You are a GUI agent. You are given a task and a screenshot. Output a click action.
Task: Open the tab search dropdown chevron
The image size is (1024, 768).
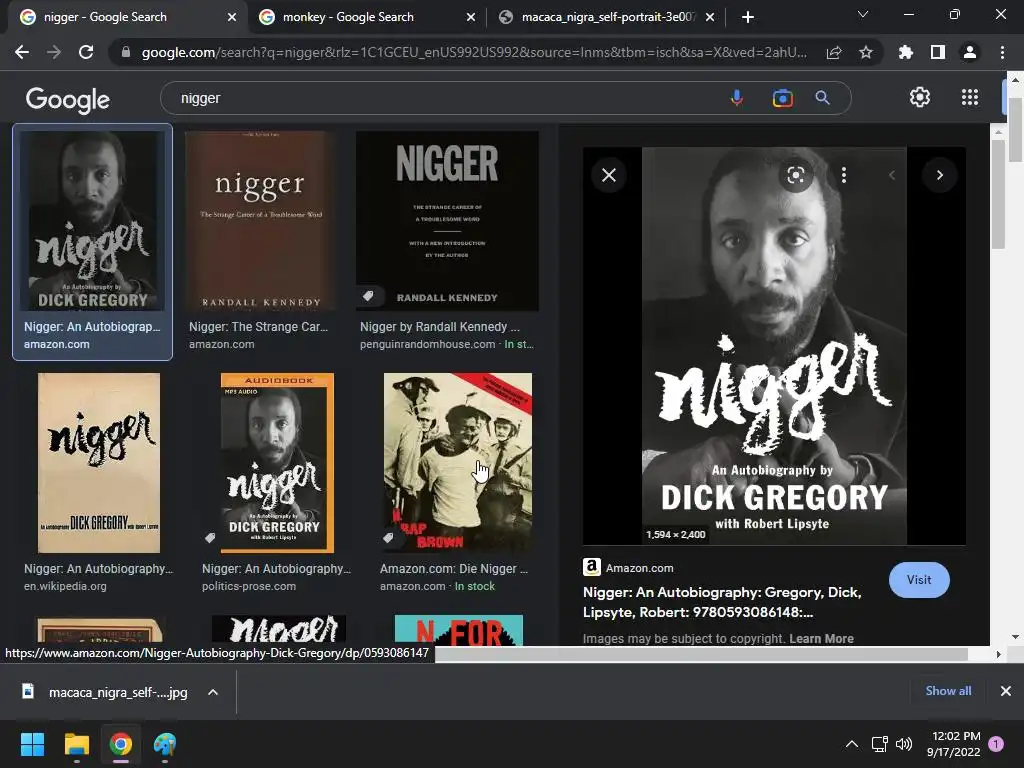coord(863,14)
